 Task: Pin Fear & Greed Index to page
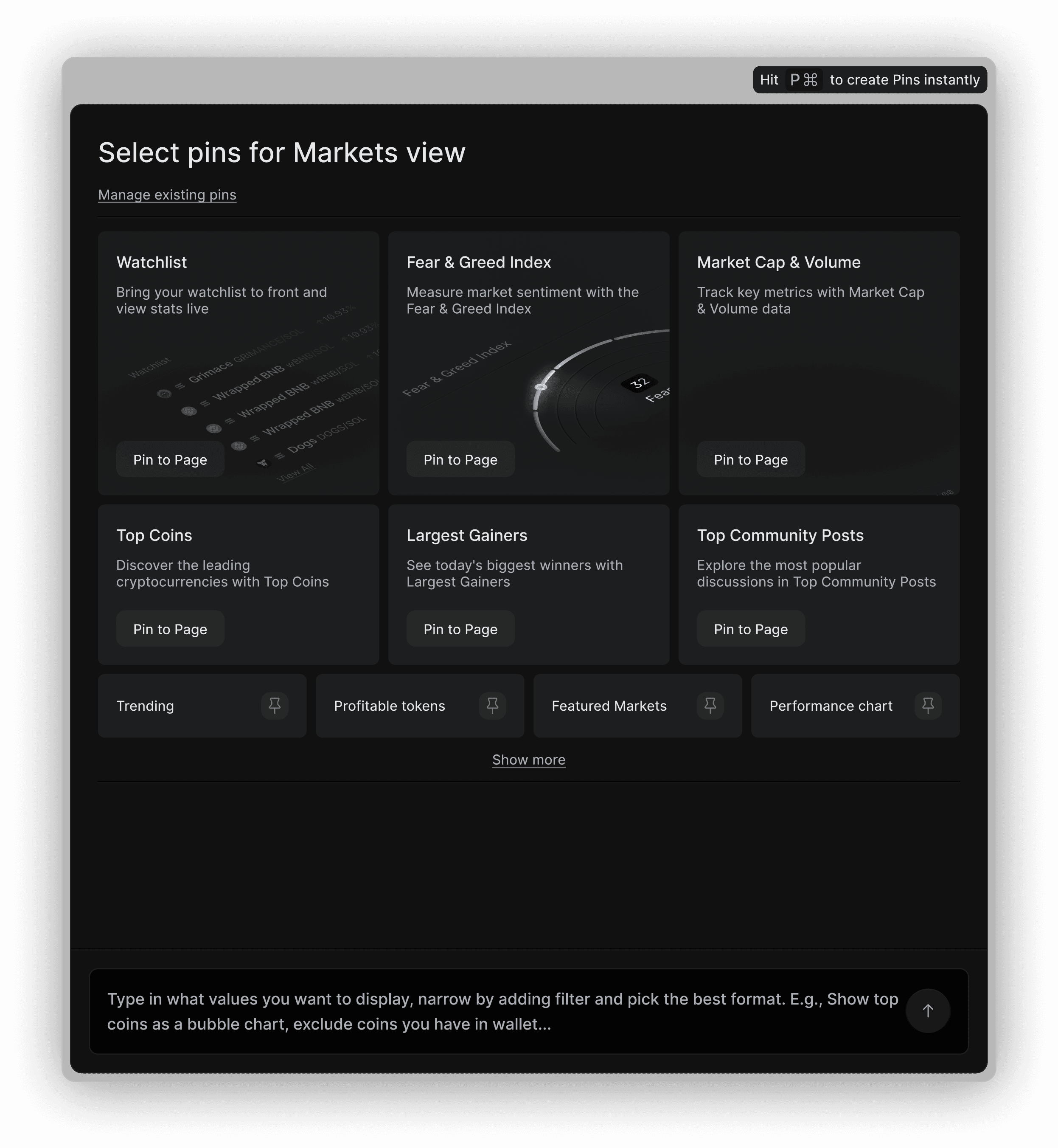[460, 459]
